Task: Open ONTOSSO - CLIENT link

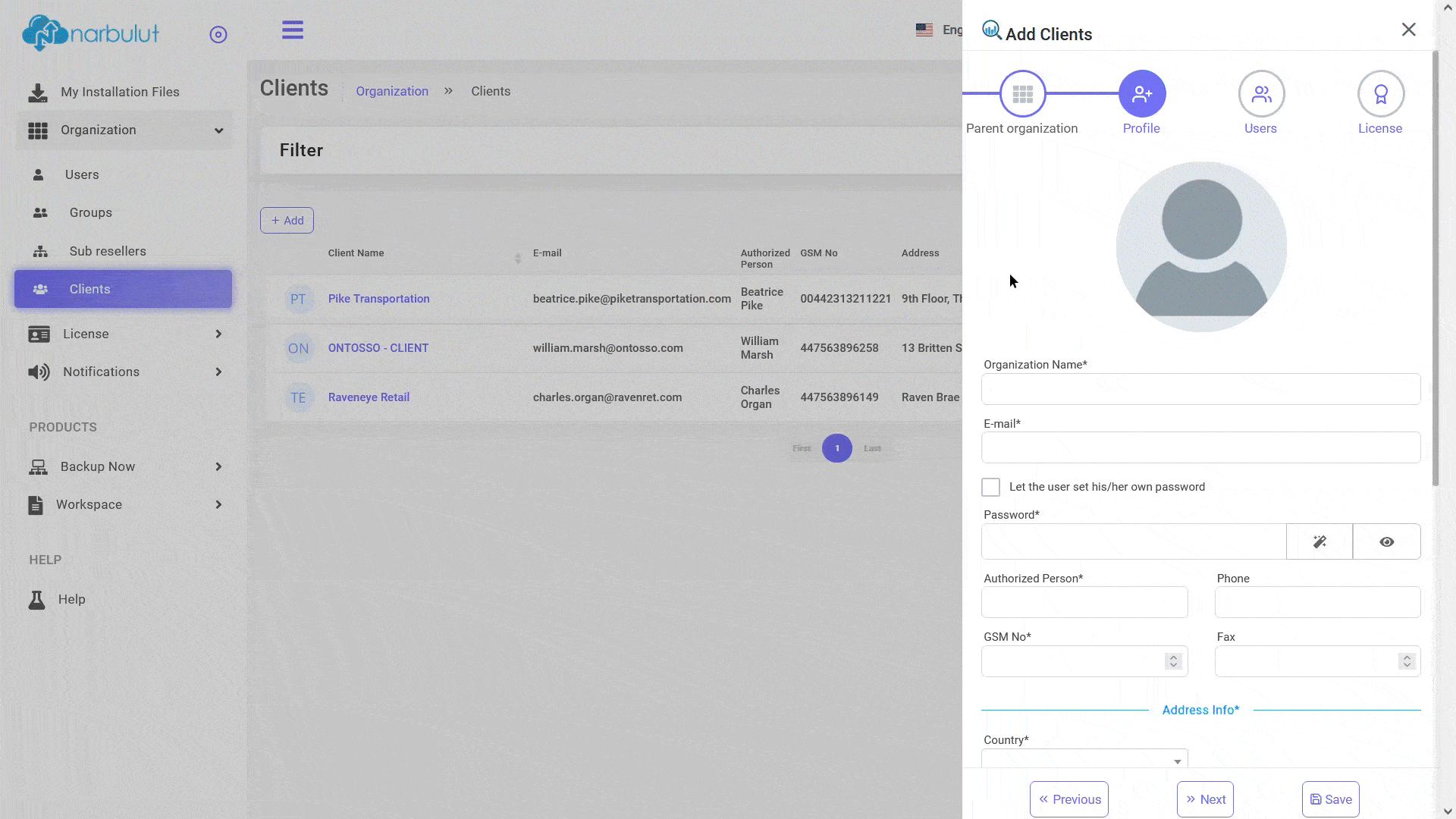Action: click(x=378, y=349)
